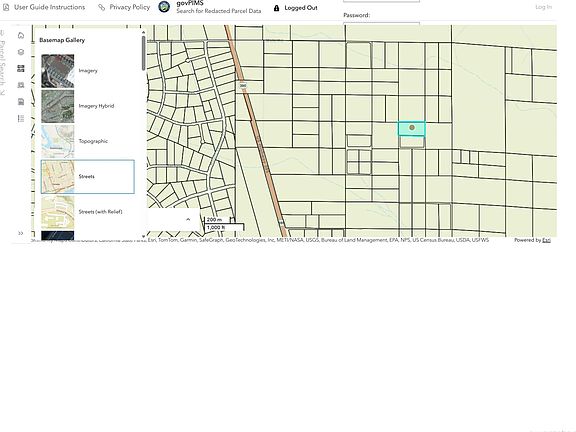Viewport: 576px width, 432px height.
Task: Click the highlighted cyan parcel marker
Action: coord(412,127)
